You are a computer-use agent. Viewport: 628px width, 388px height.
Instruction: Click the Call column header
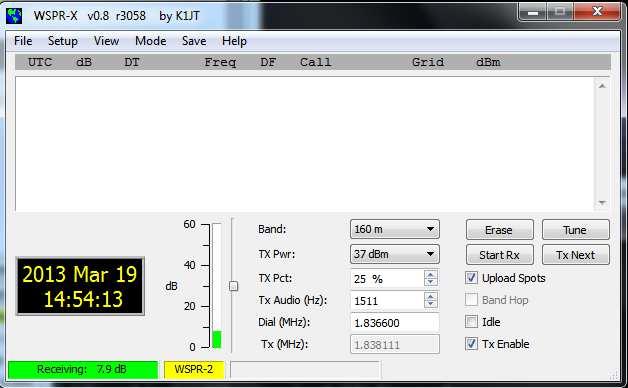[x=316, y=62]
